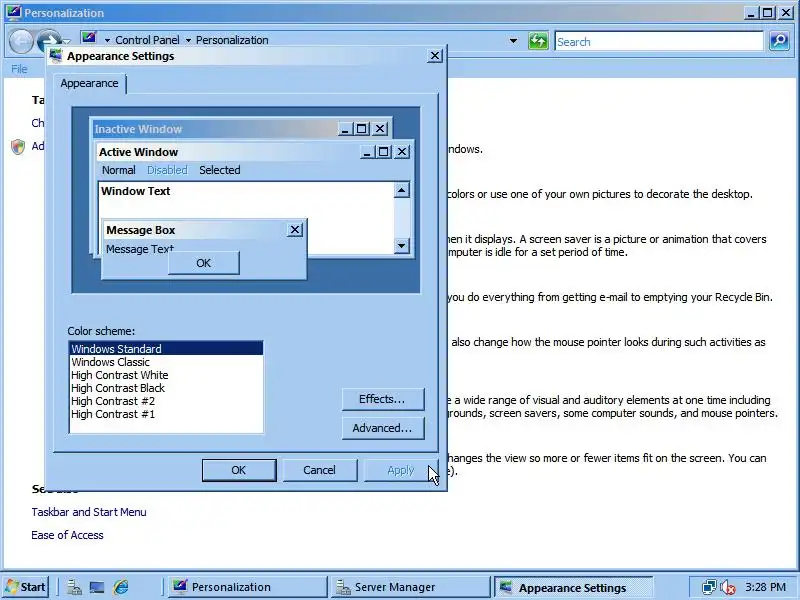Click the Appearance Settings dialog title icon
The height and width of the screenshot is (600, 800).
pos(56,56)
